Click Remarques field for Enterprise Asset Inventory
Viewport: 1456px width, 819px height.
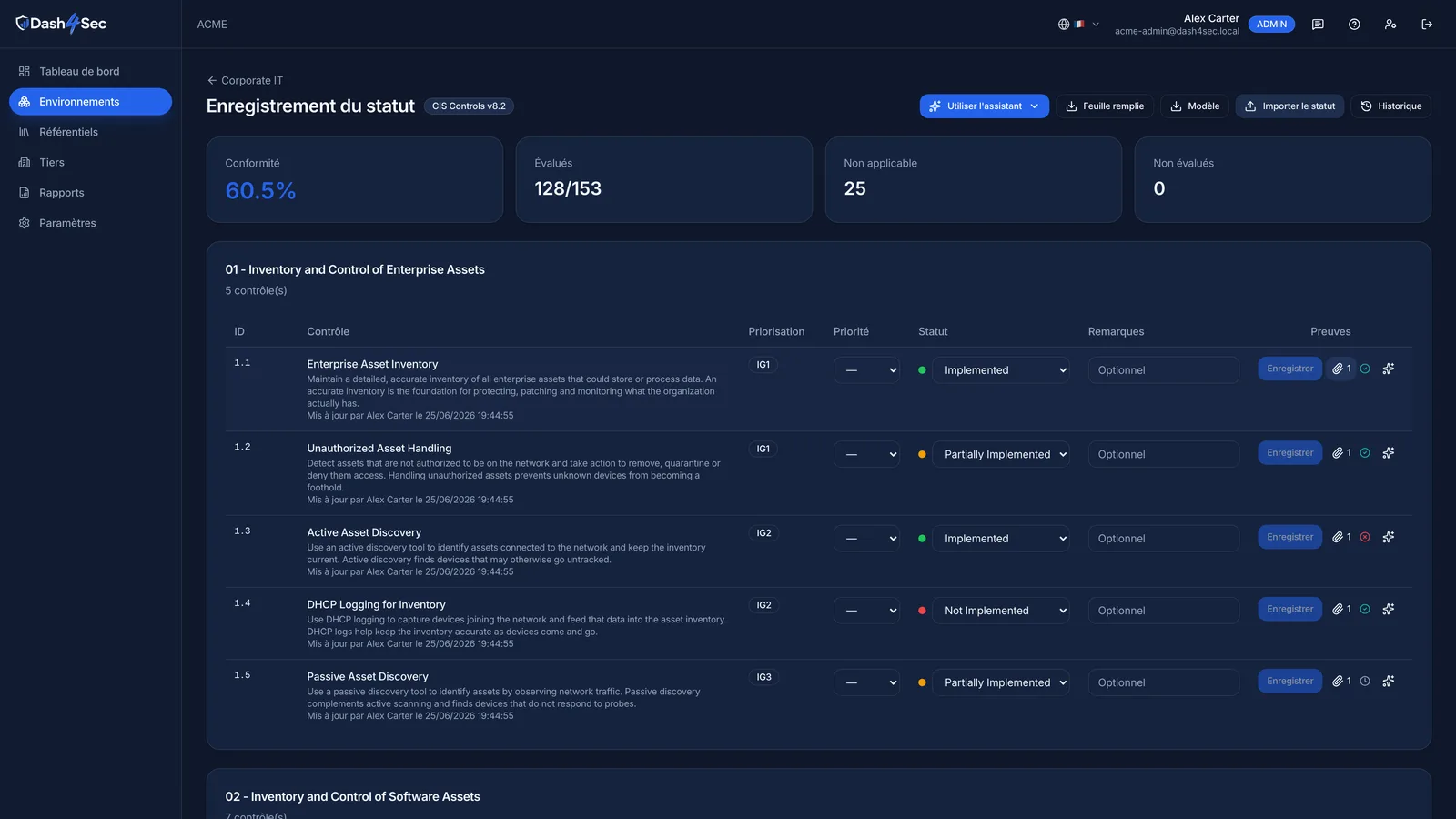tap(1163, 370)
